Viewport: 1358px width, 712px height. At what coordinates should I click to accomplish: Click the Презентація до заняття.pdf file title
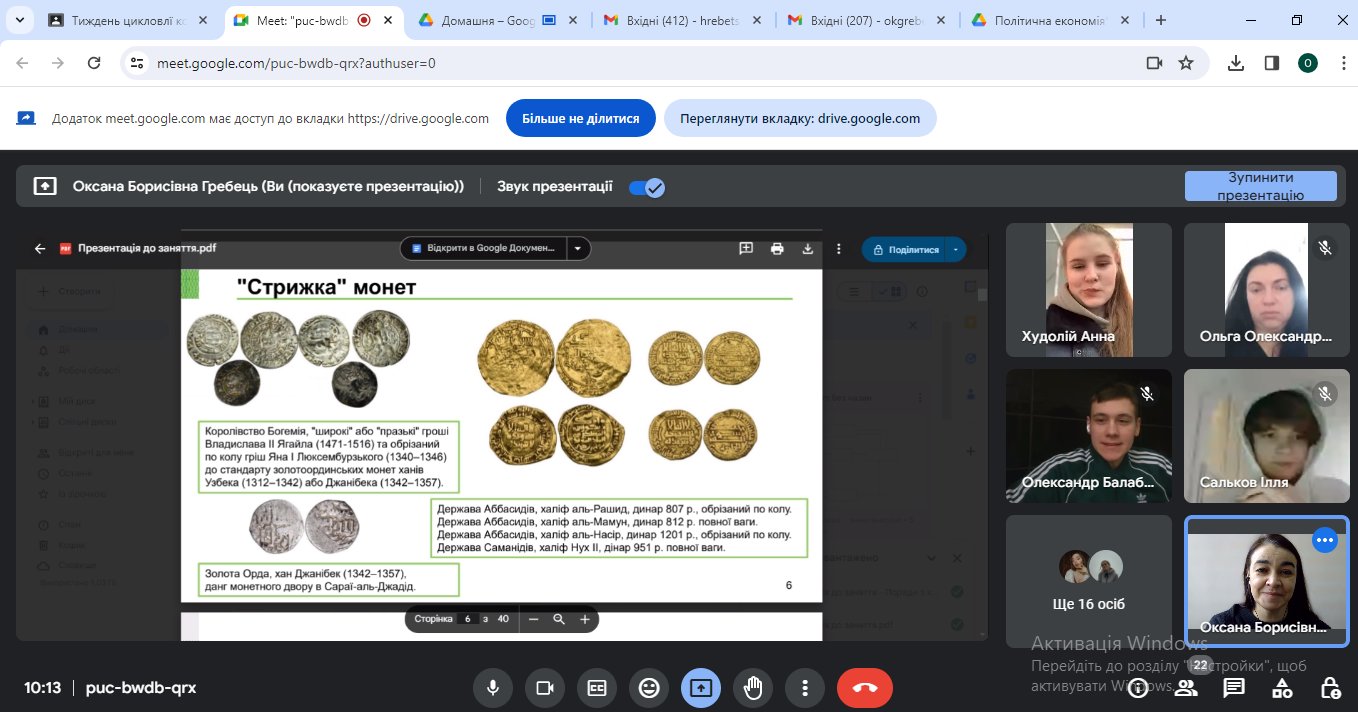pos(147,249)
